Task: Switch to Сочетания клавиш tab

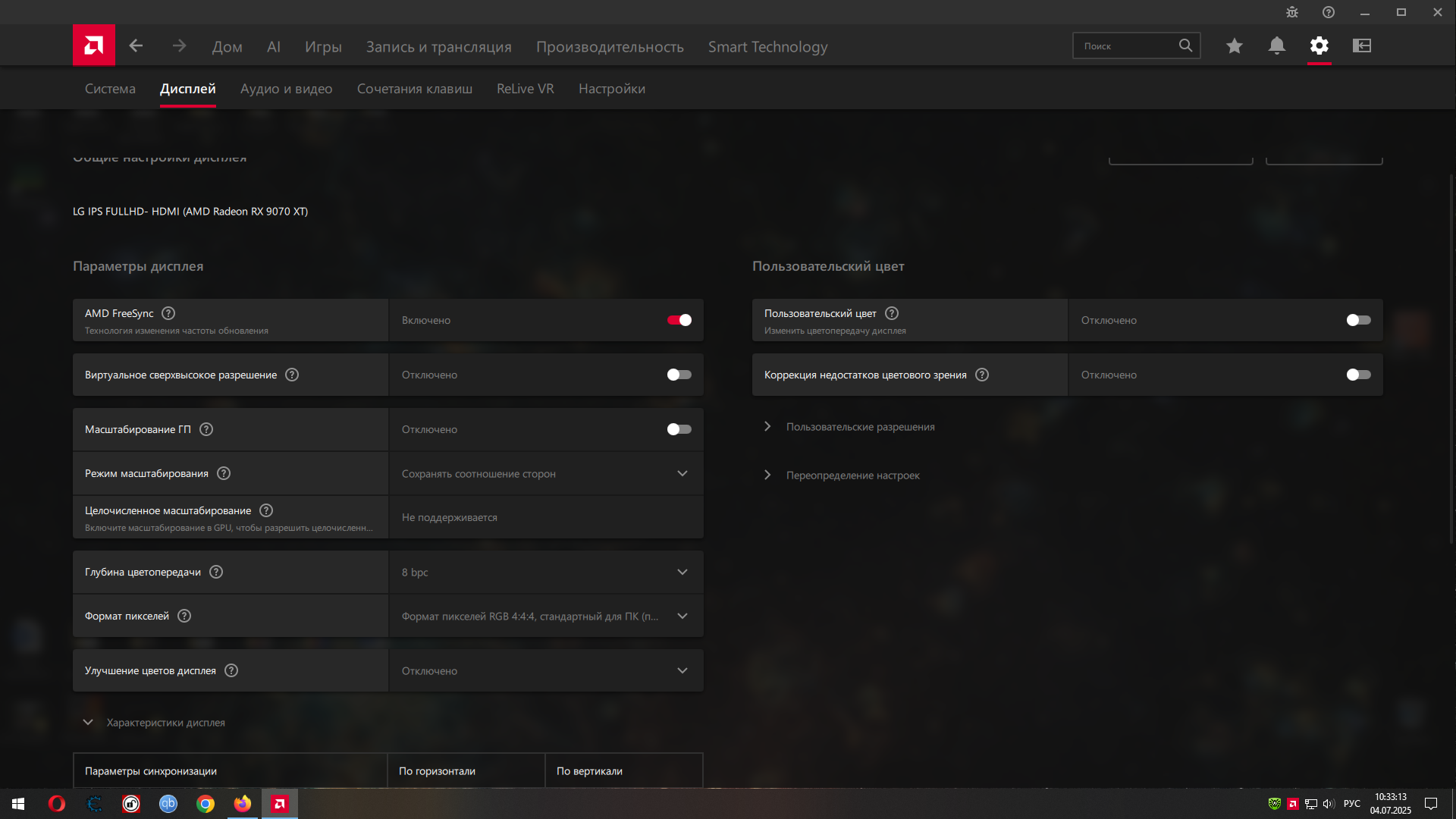Action: click(x=415, y=89)
